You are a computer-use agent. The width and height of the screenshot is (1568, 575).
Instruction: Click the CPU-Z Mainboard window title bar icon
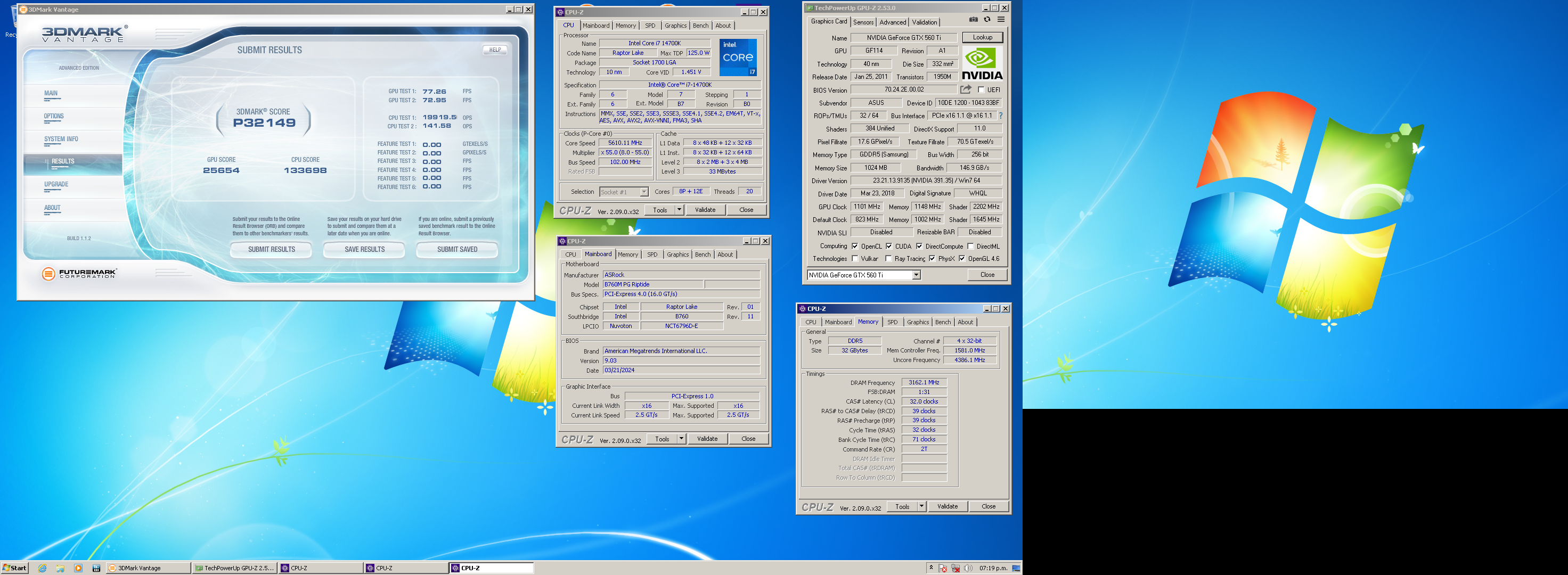[562, 241]
